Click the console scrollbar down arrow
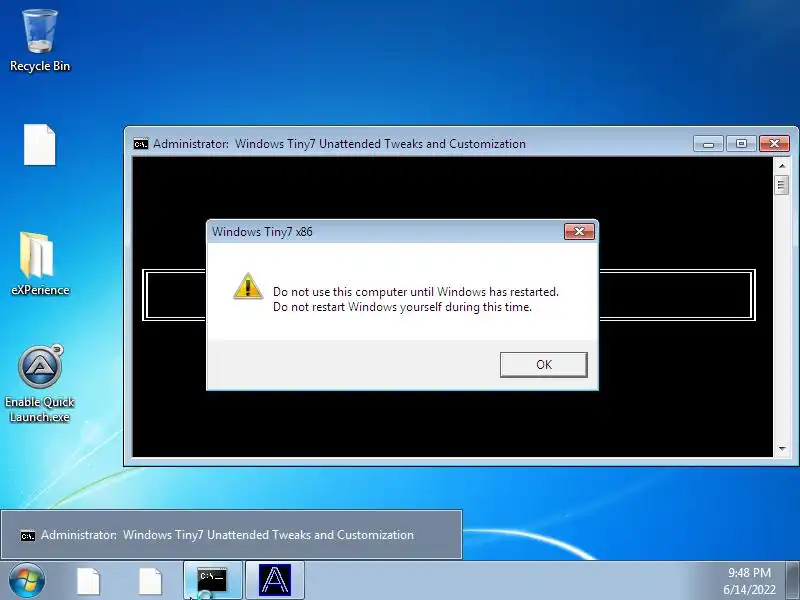 tap(782, 449)
